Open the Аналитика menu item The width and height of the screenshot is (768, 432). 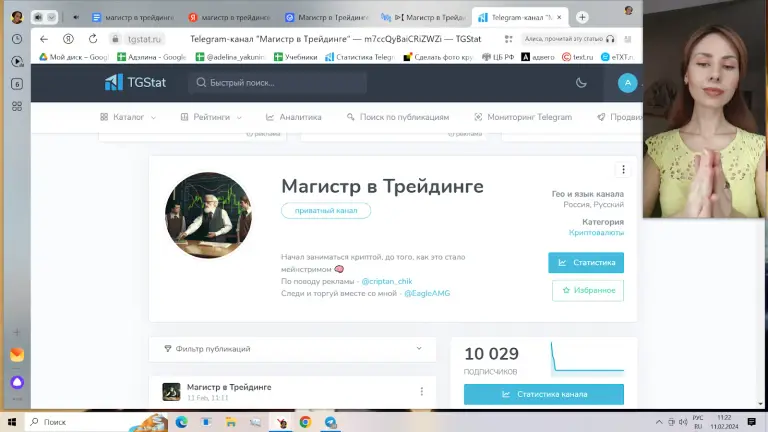[x=293, y=117]
